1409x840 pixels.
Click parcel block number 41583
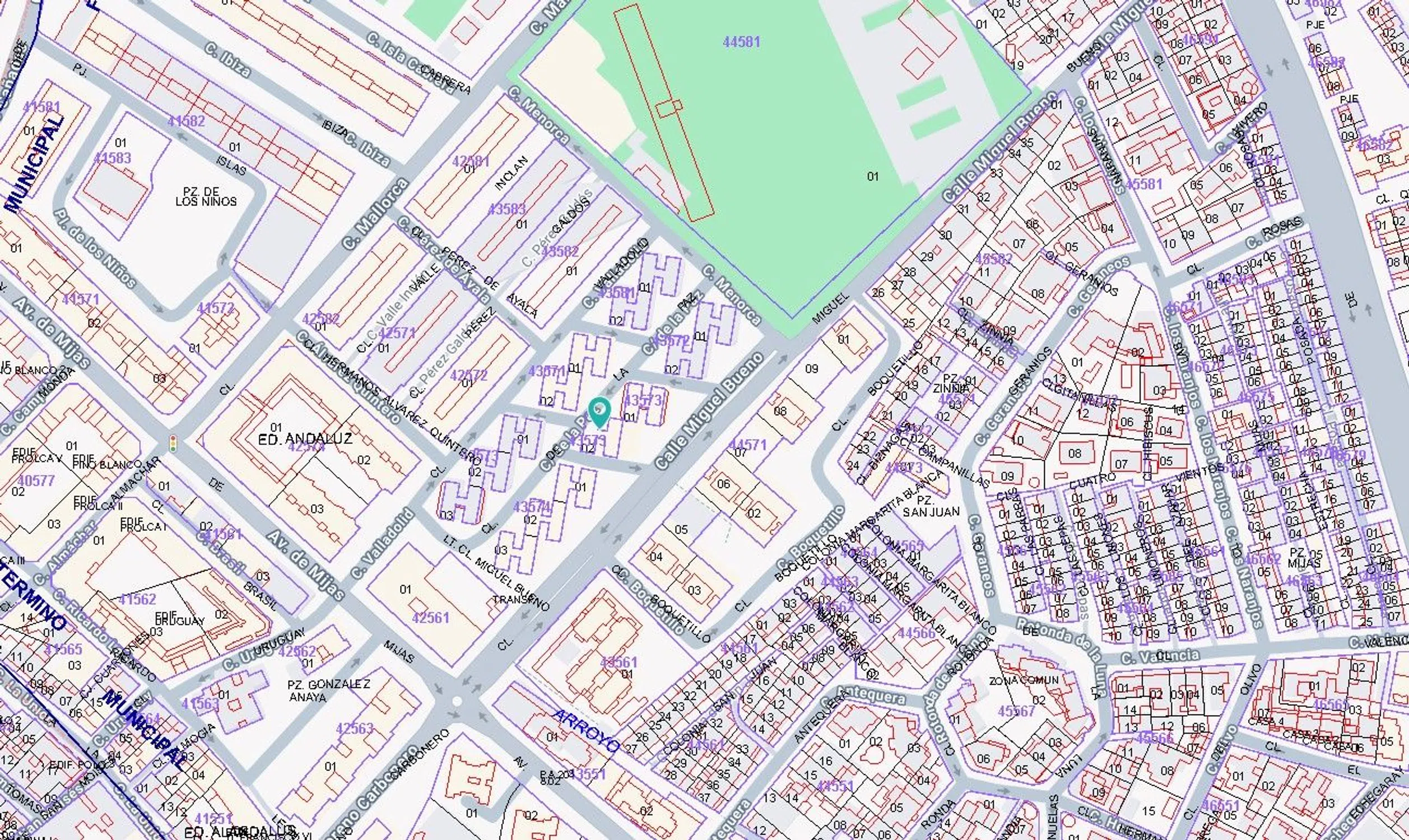pyautogui.click(x=113, y=157)
